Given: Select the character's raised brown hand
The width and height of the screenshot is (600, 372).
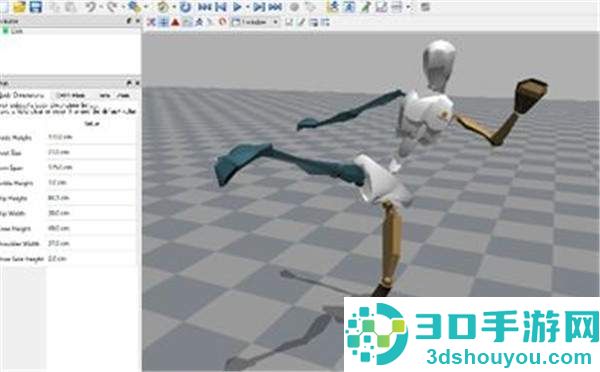Looking at the screenshot, I should coord(531,95).
